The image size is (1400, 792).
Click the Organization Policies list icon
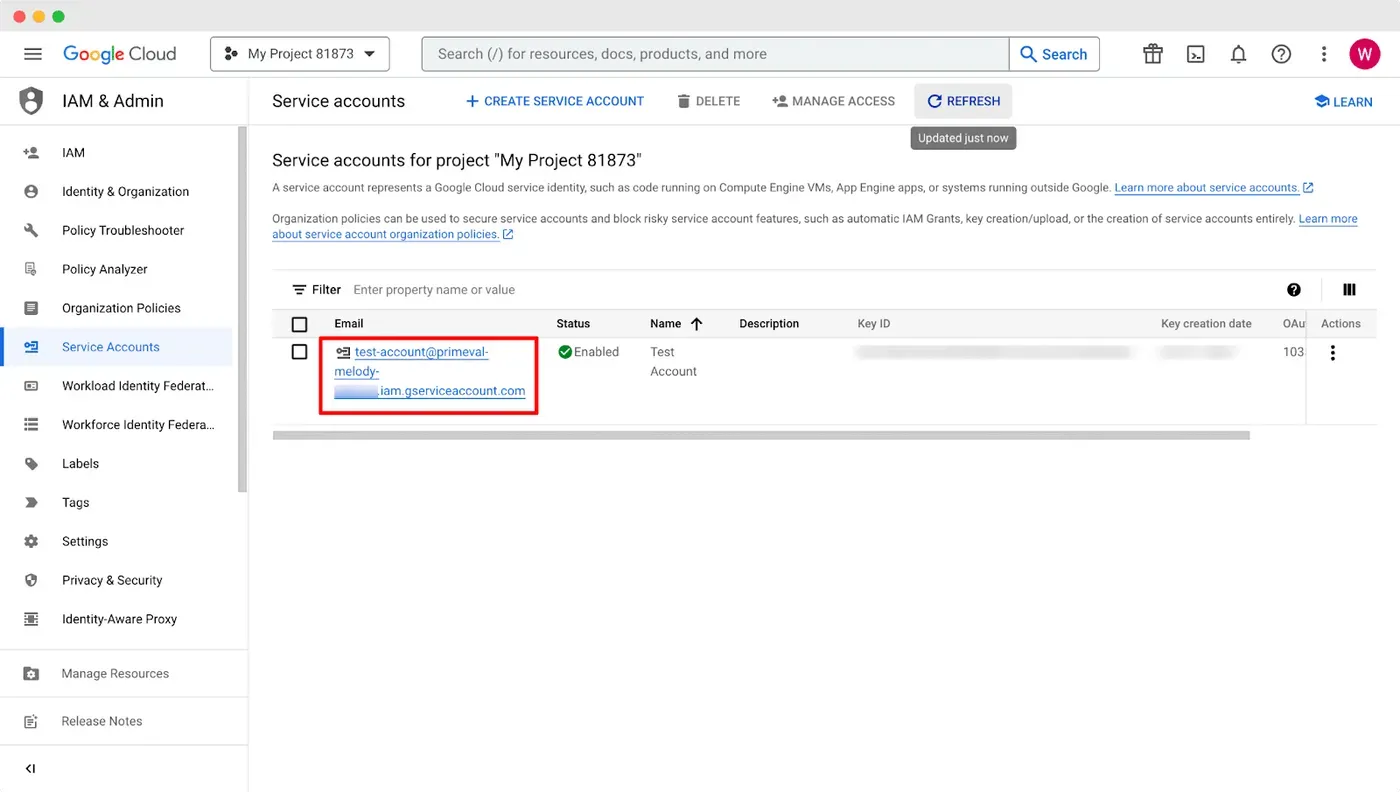tap(31, 308)
